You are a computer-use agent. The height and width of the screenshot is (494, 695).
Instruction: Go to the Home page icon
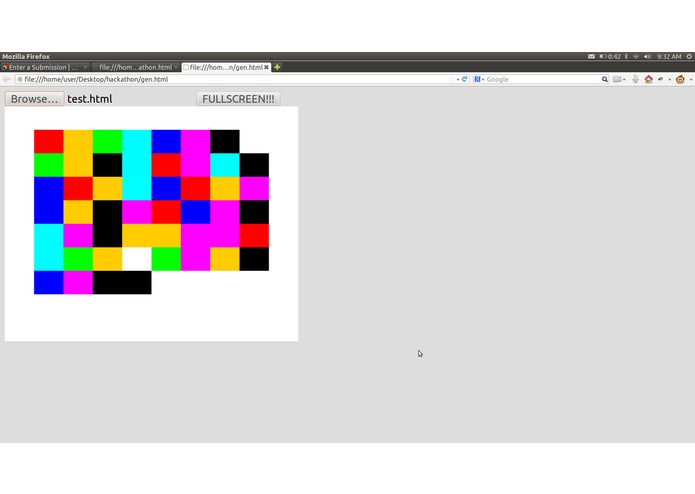(x=648, y=79)
